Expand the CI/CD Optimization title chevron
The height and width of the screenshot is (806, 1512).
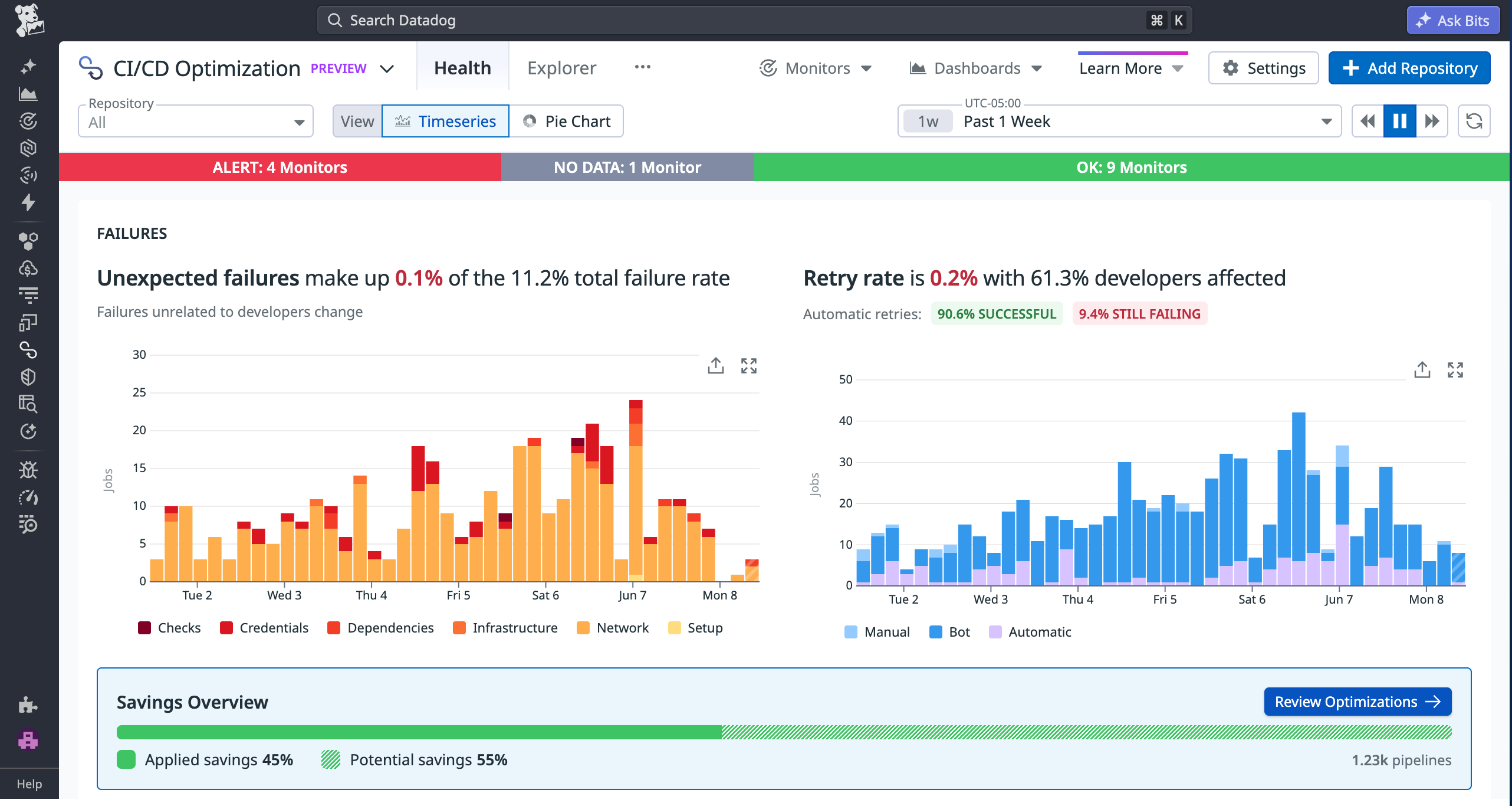point(387,68)
